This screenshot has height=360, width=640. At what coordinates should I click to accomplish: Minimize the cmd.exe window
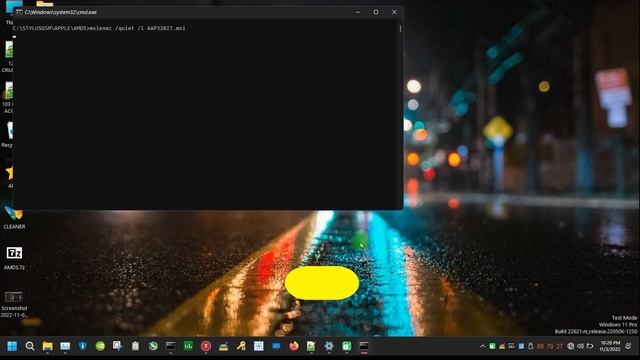click(x=358, y=12)
